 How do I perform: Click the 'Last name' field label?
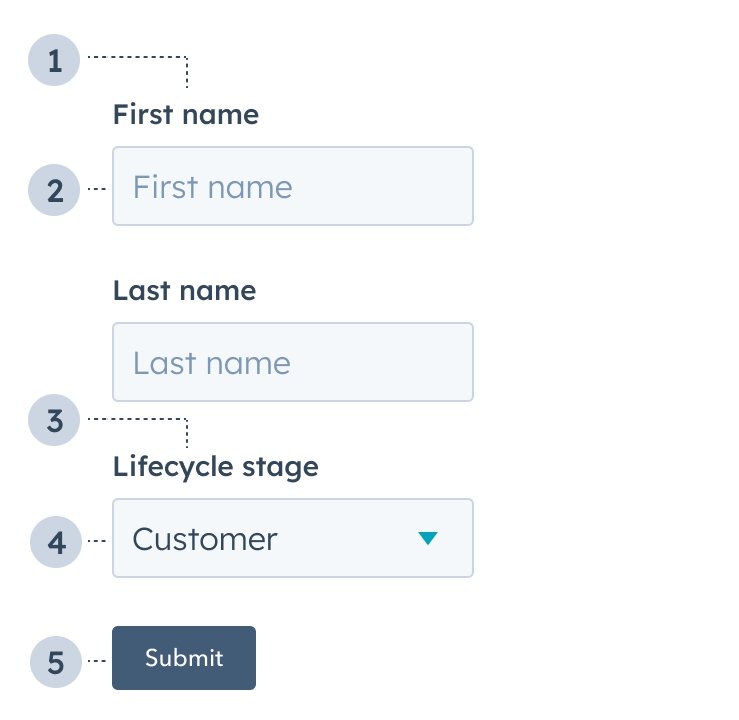click(x=185, y=291)
